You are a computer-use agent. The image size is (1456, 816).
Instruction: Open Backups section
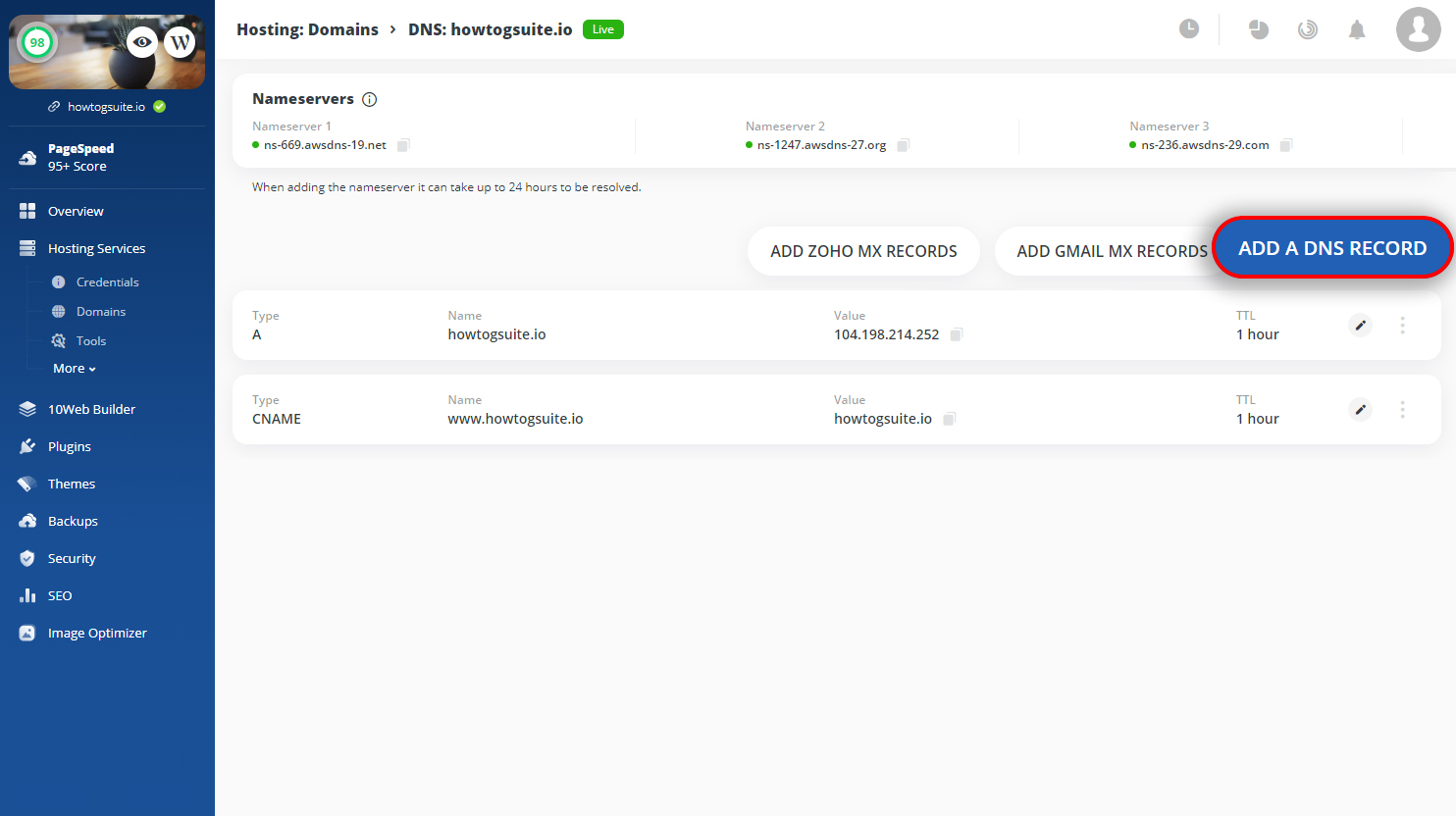[x=73, y=521]
